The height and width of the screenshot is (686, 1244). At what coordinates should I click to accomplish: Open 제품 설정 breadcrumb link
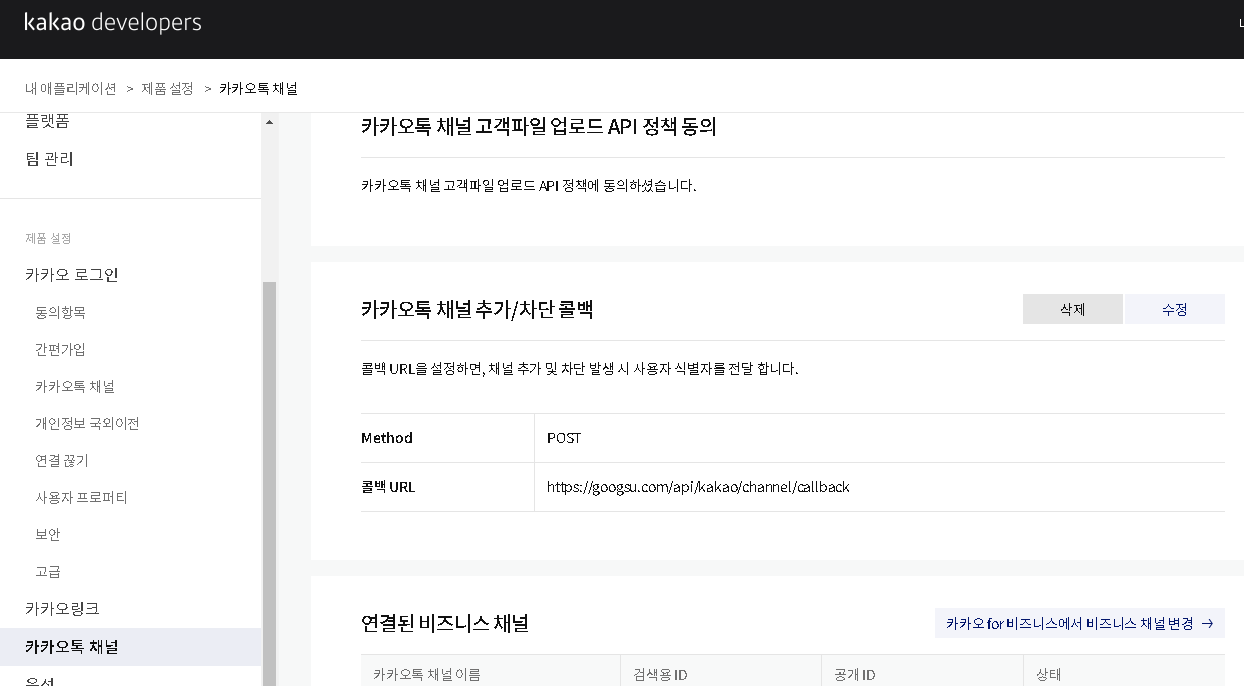click(x=167, y=88)
